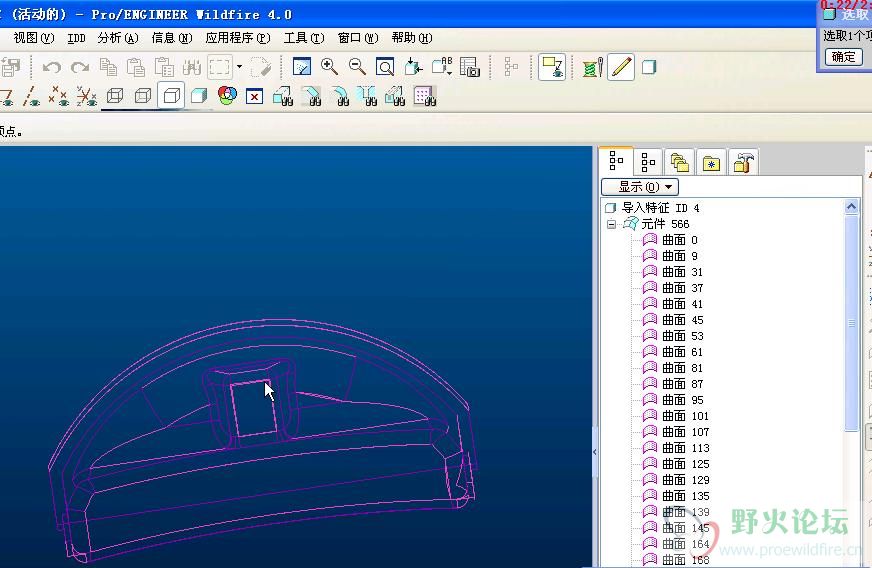
Task: Switch to the hammer connections tab
Action: point(744,162)
